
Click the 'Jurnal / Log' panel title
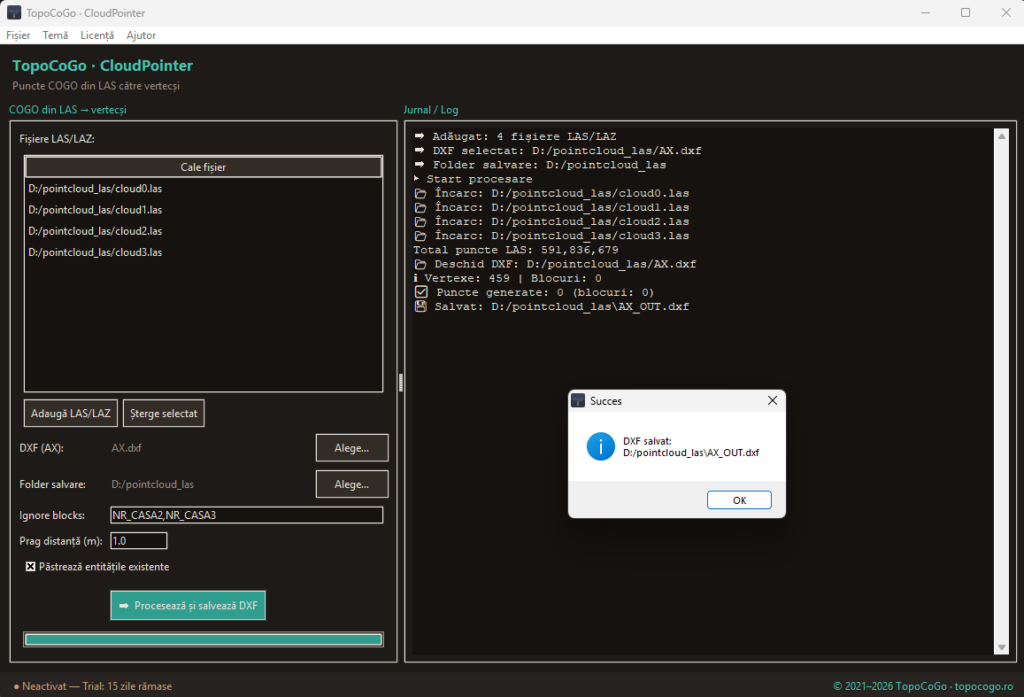pyautogui.click(x=430, y=110)
